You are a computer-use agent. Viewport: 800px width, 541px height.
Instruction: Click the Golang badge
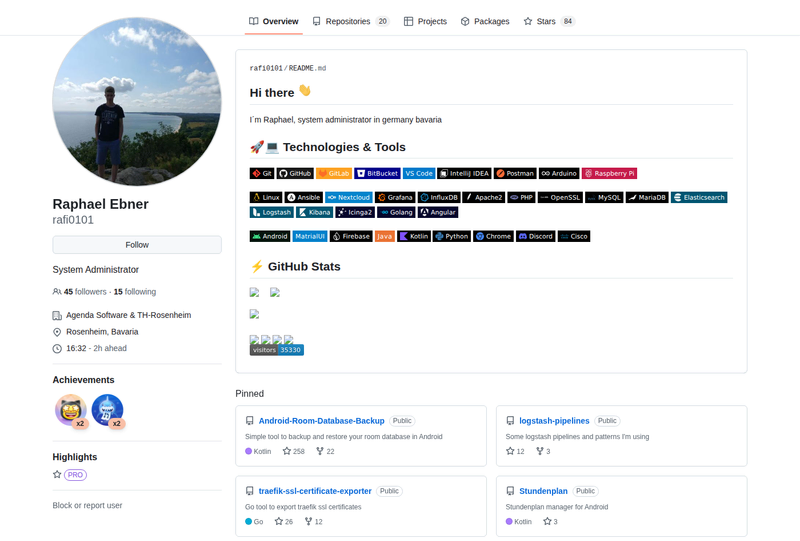click(x=396, y=212)
